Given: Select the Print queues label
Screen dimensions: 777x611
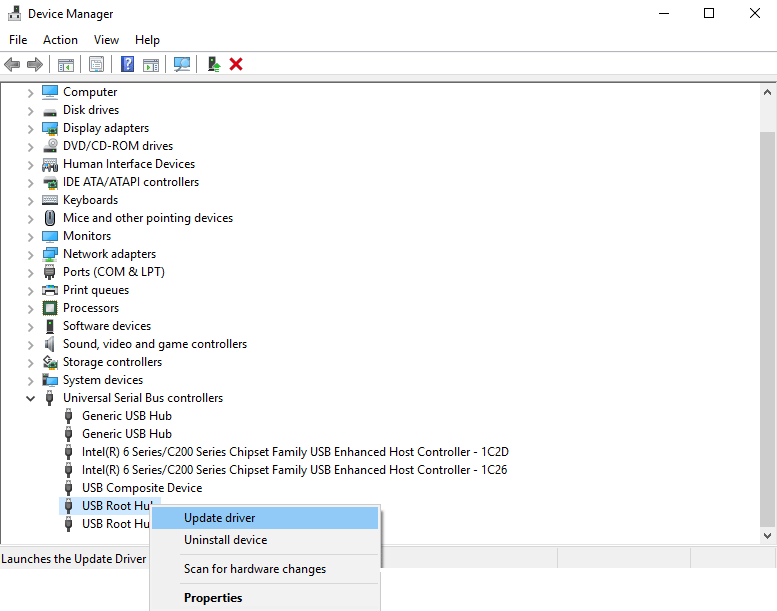Looking at the screenshot, I should tap(96, 290).
